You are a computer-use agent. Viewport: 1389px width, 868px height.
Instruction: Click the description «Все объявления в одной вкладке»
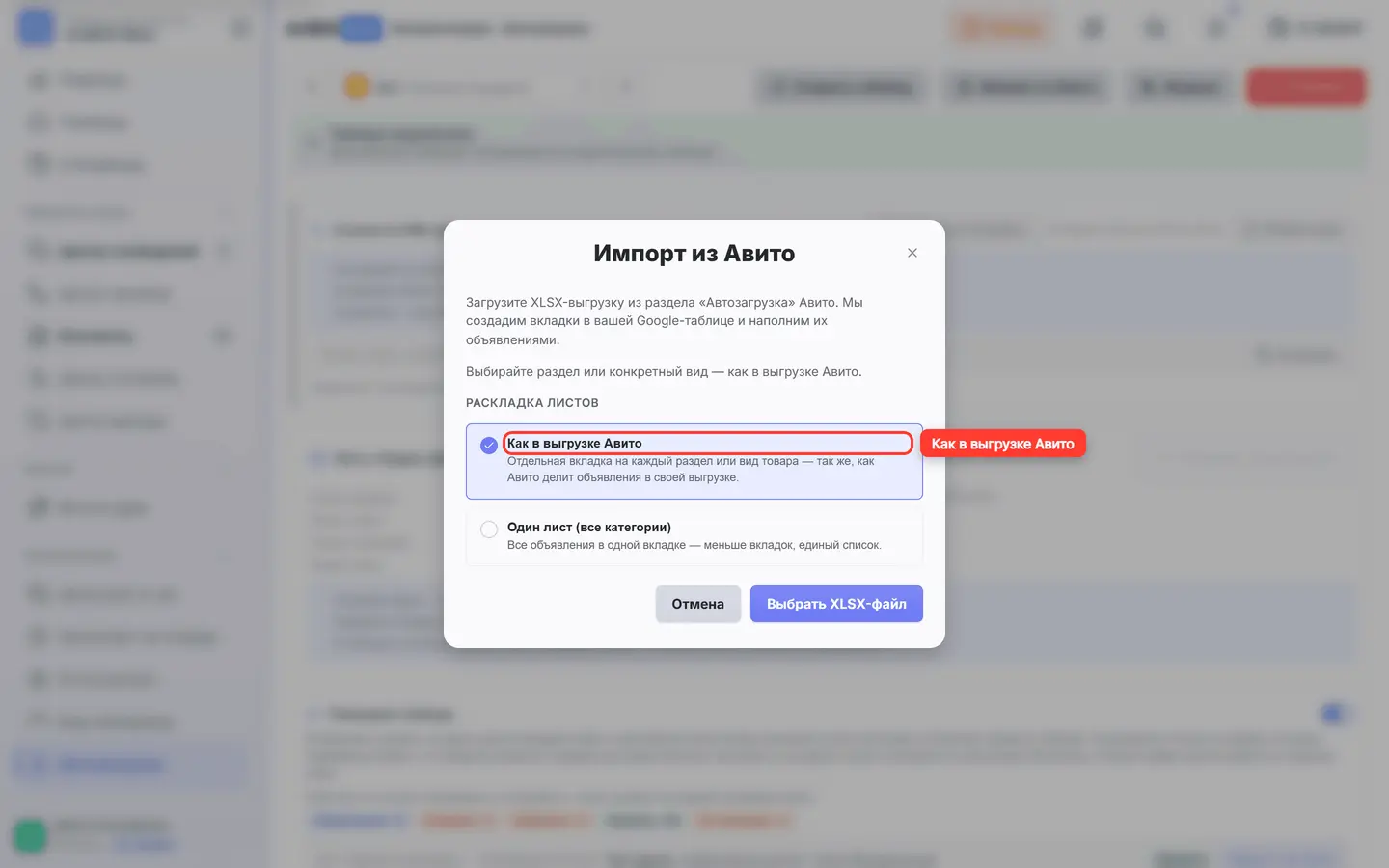(694, 545)
